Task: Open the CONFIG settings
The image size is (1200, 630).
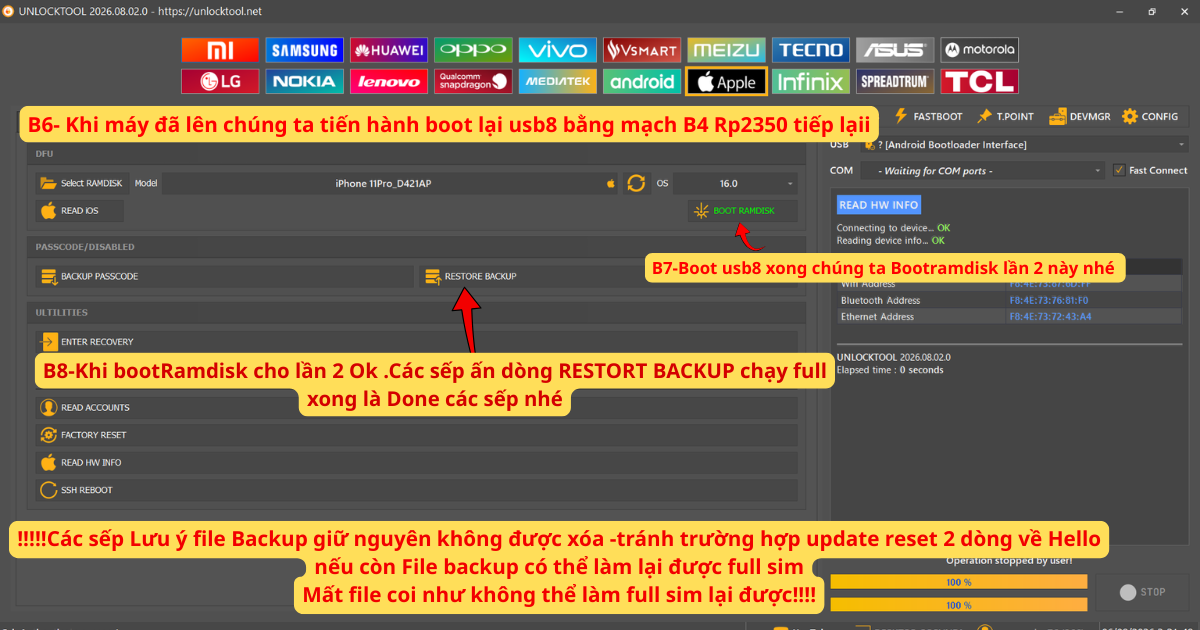Action: point(1150,116)
